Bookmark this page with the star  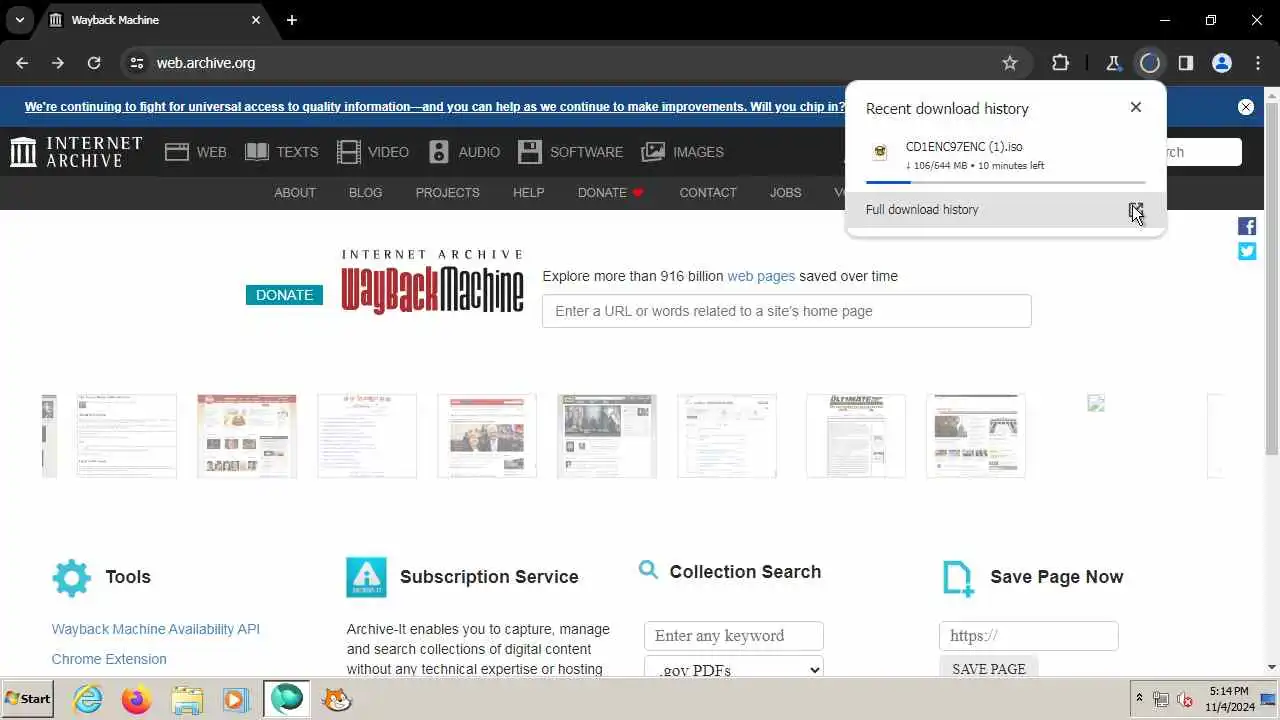(x=1010, y=63)
